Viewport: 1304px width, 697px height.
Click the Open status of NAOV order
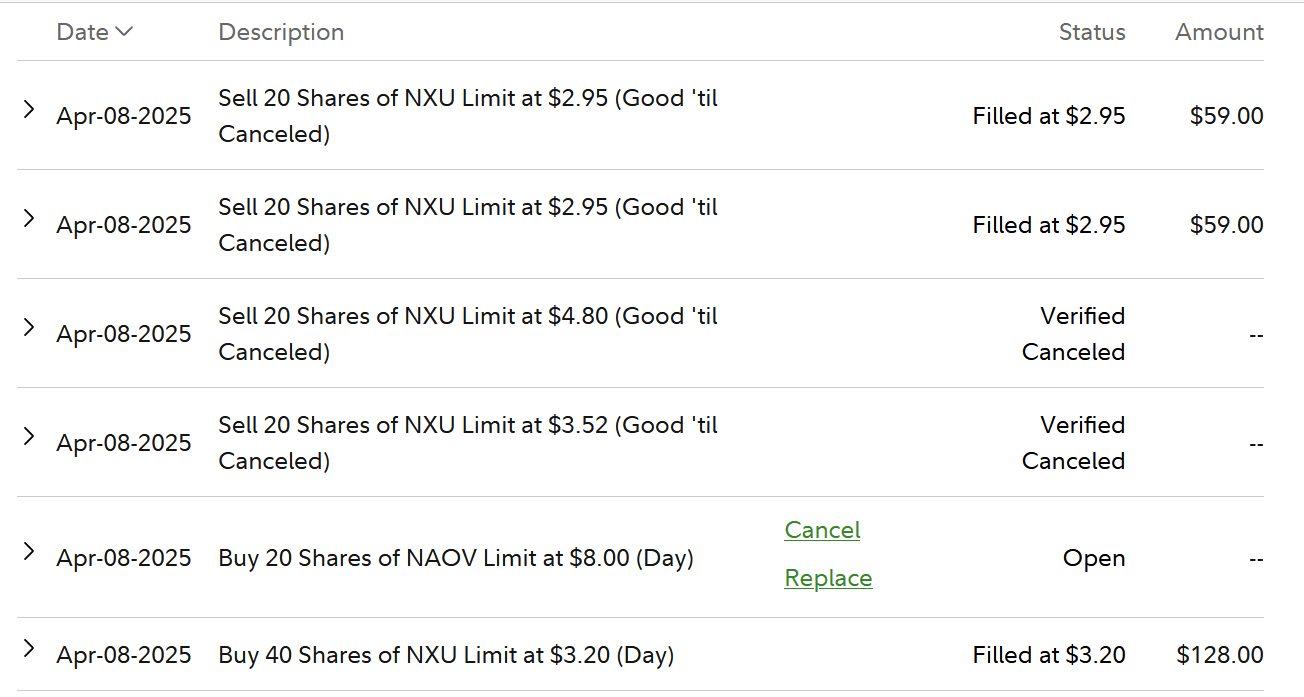tap(1094, 558)
